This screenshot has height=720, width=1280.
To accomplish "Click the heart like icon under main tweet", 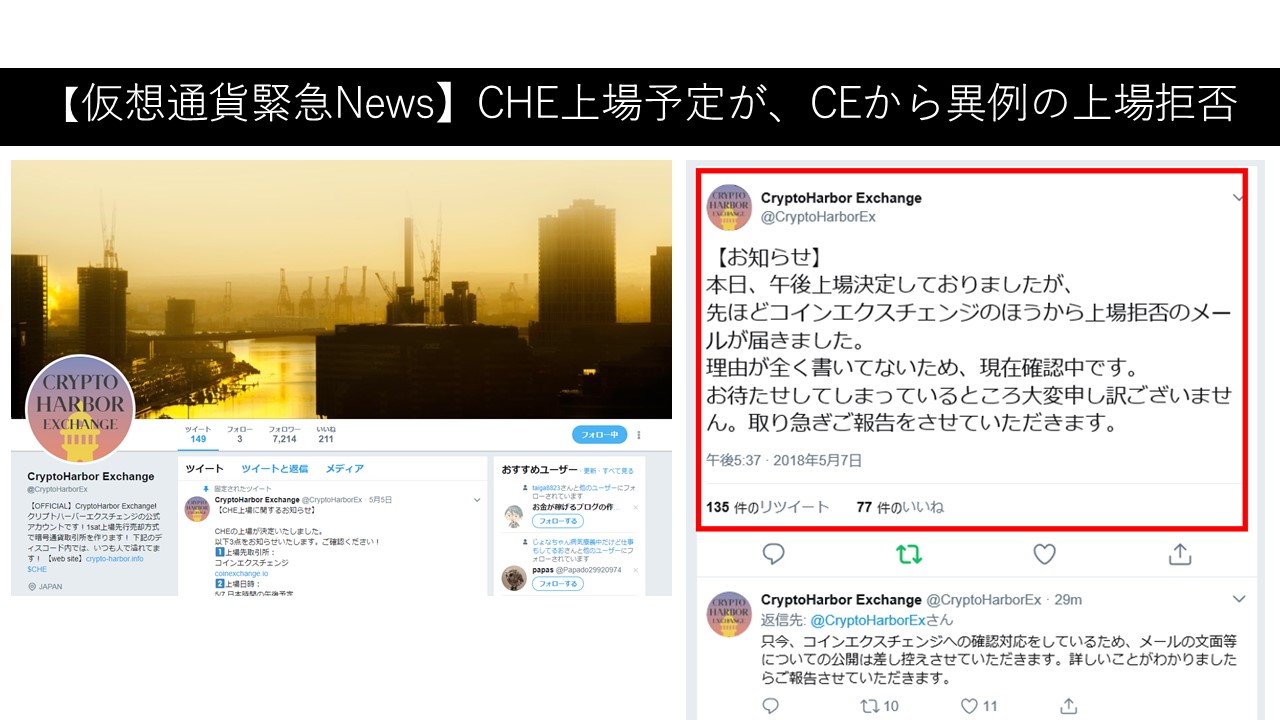I will [1044, 554].
